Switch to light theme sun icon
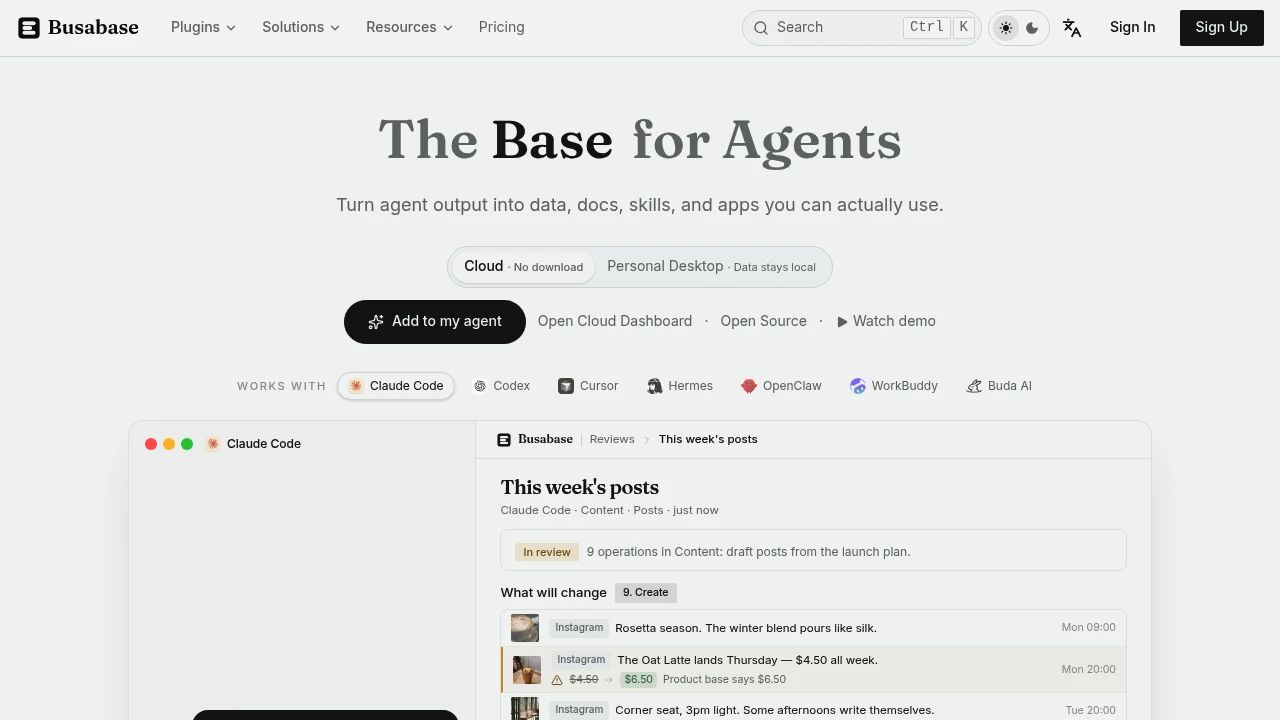Image resolution: width=1280 pixels, height=720 pixels. pos(1006,28)
